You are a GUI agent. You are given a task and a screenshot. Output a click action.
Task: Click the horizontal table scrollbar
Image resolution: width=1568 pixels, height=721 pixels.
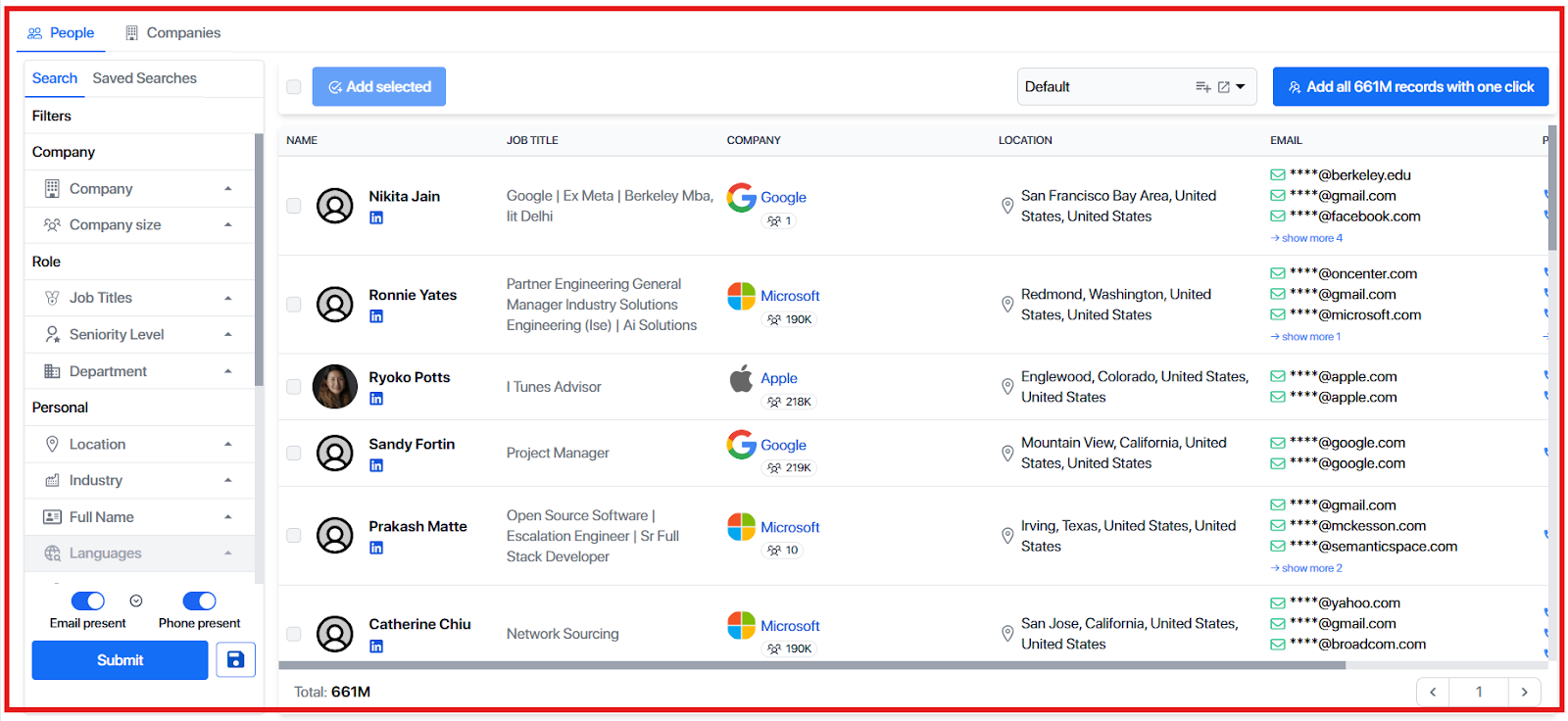(811, 665)
